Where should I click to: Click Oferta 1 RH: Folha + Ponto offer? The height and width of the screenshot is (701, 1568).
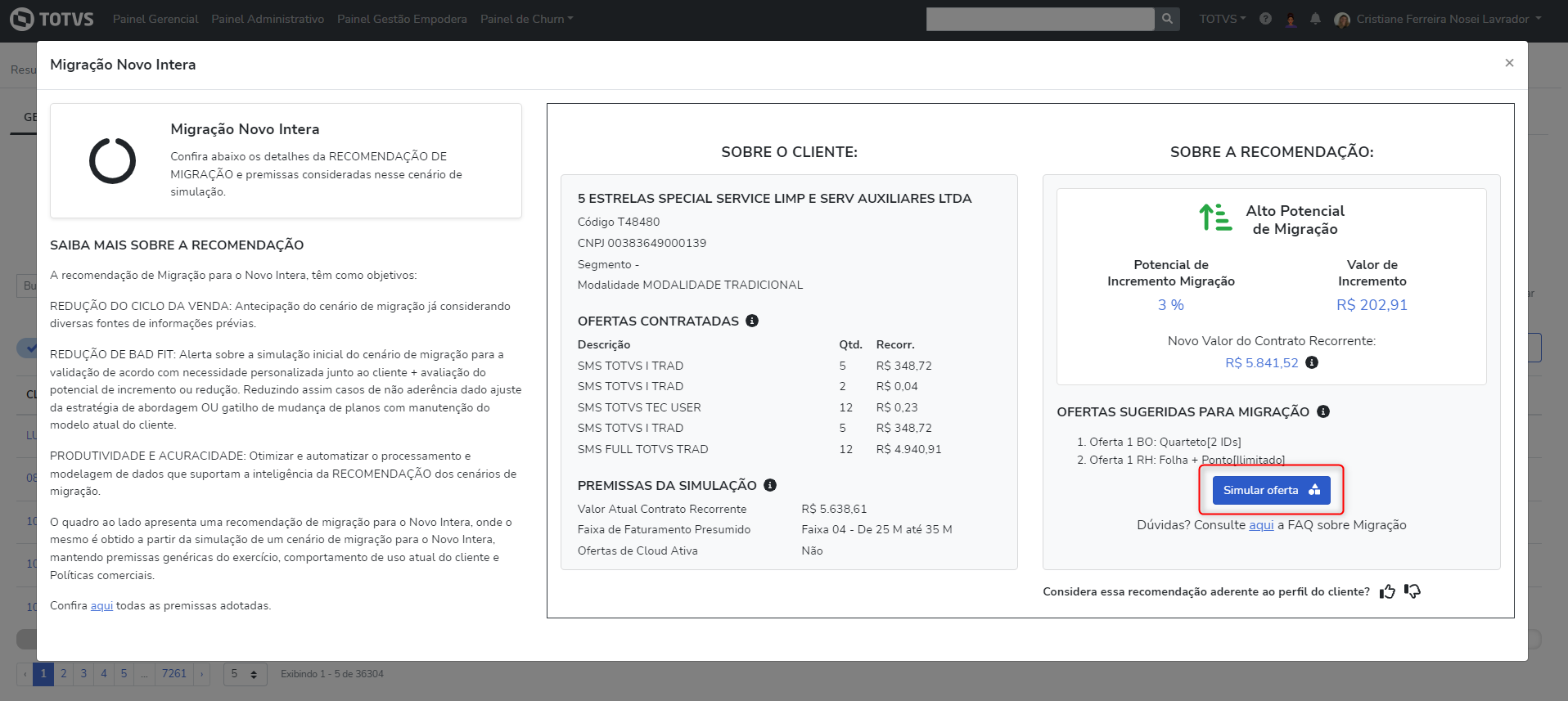point(1187,460)
